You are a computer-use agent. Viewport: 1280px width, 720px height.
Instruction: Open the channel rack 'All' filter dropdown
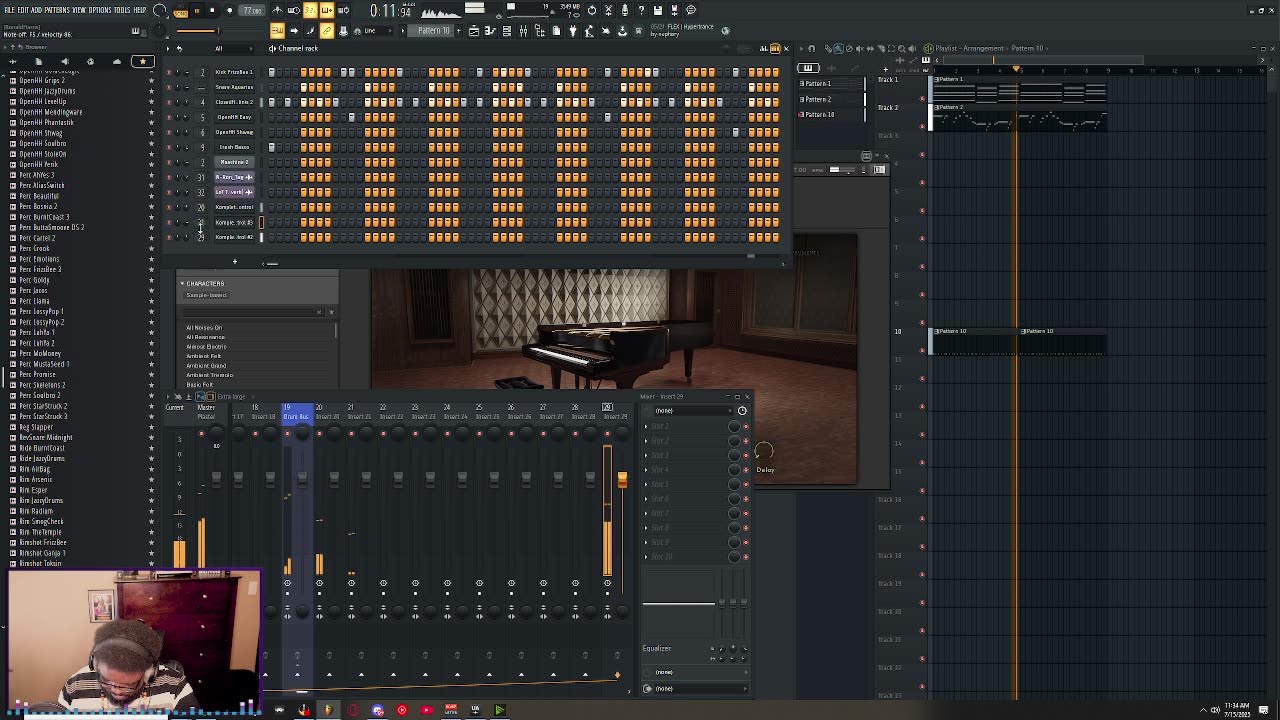coord(218,48)
